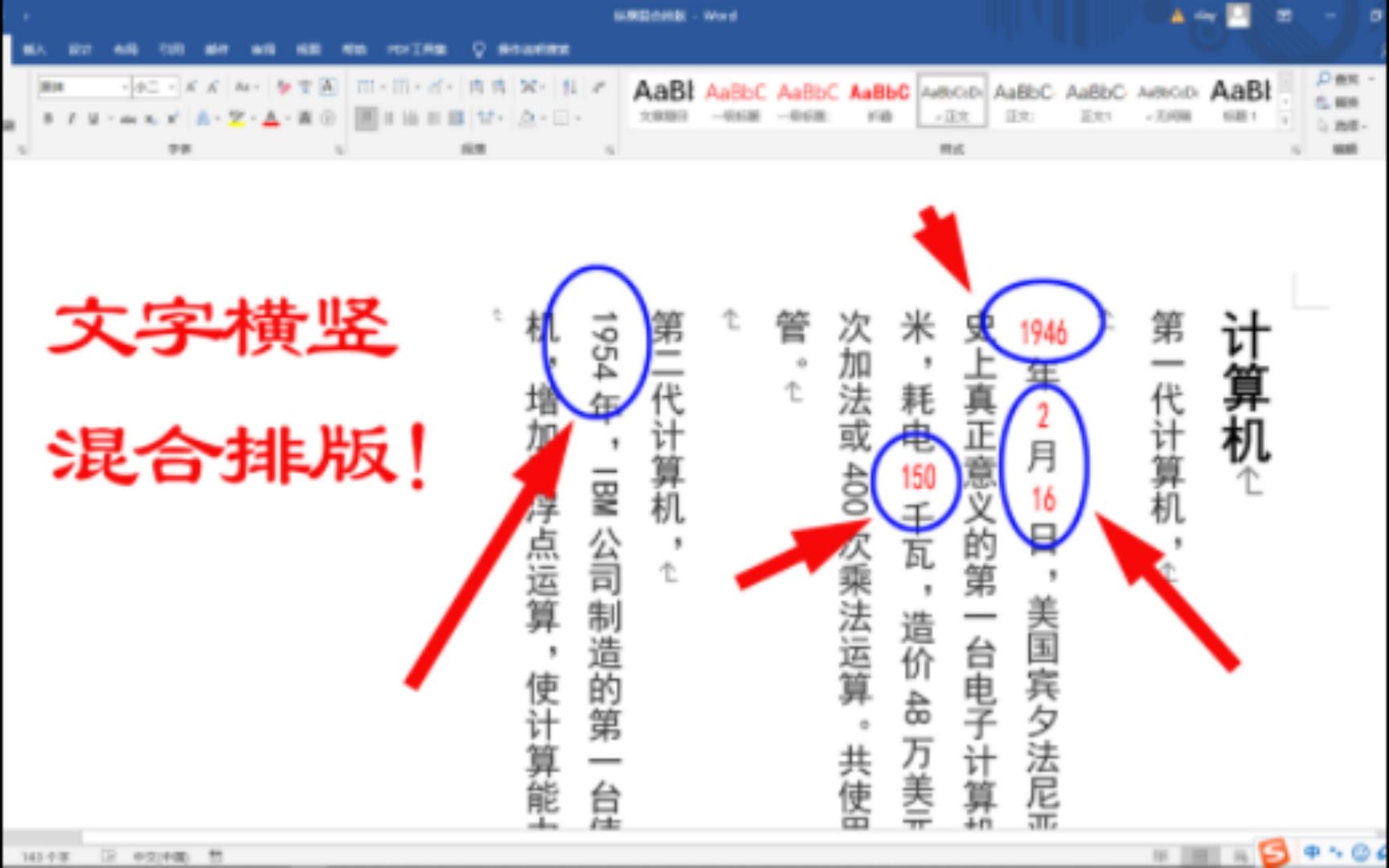Open the font color tool
This screenshot has height=868, width=1389.
pyautogui.click(x=272, y=119)
